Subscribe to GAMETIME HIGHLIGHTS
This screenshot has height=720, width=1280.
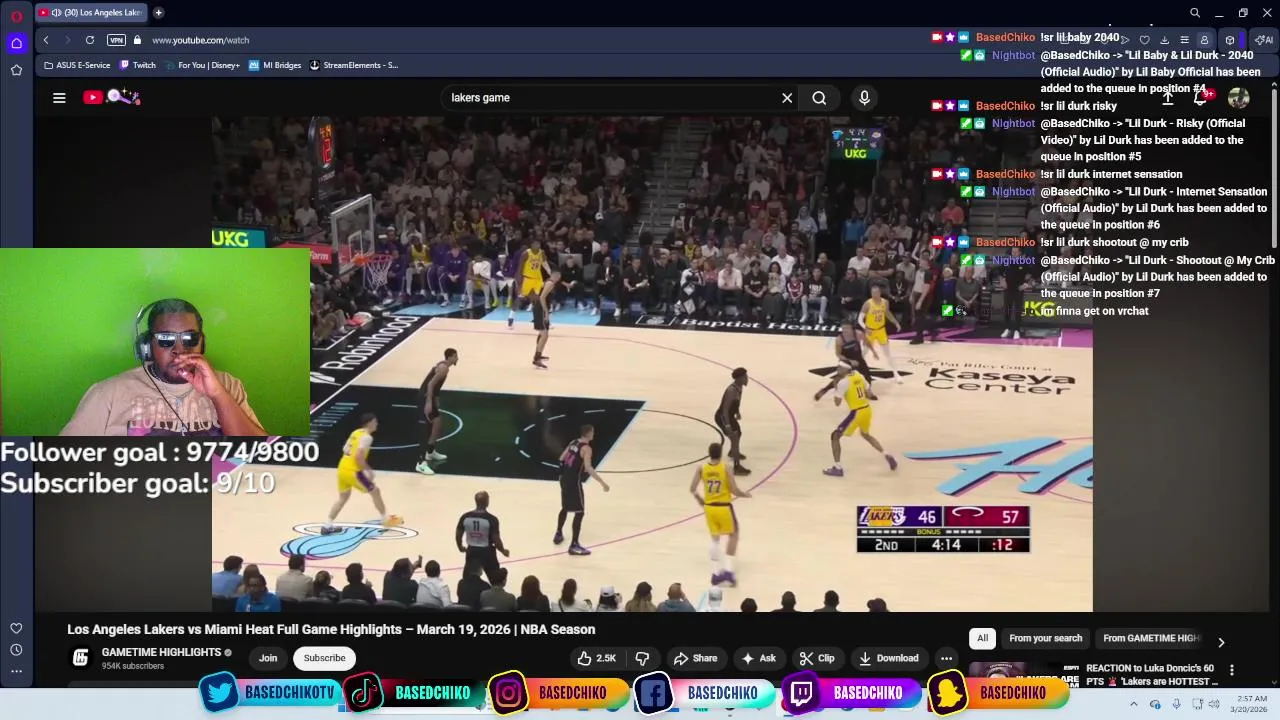(324, 658)
